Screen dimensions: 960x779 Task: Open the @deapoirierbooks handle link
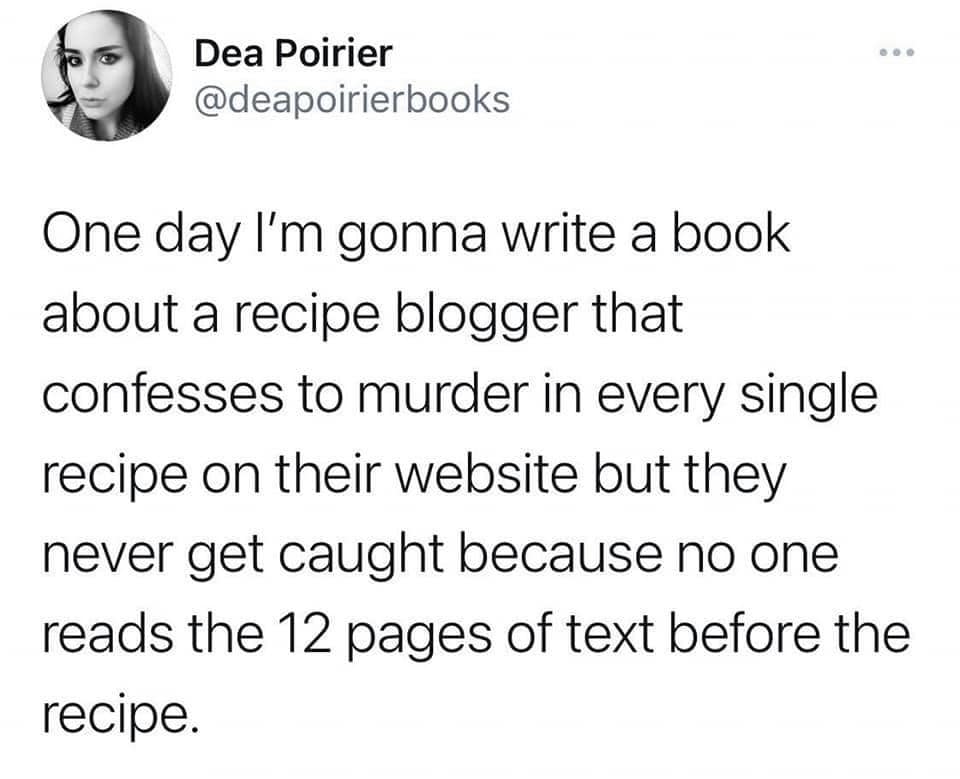click(352, 100)
